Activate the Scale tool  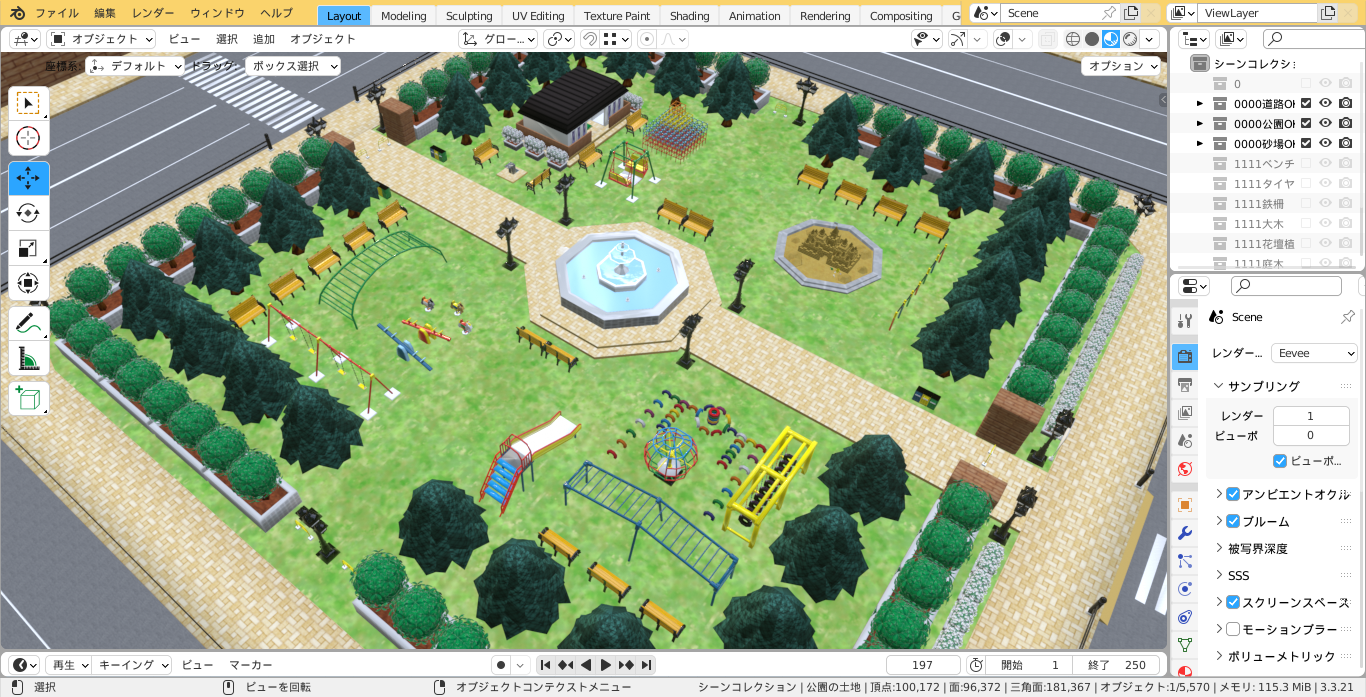[28, 247]
